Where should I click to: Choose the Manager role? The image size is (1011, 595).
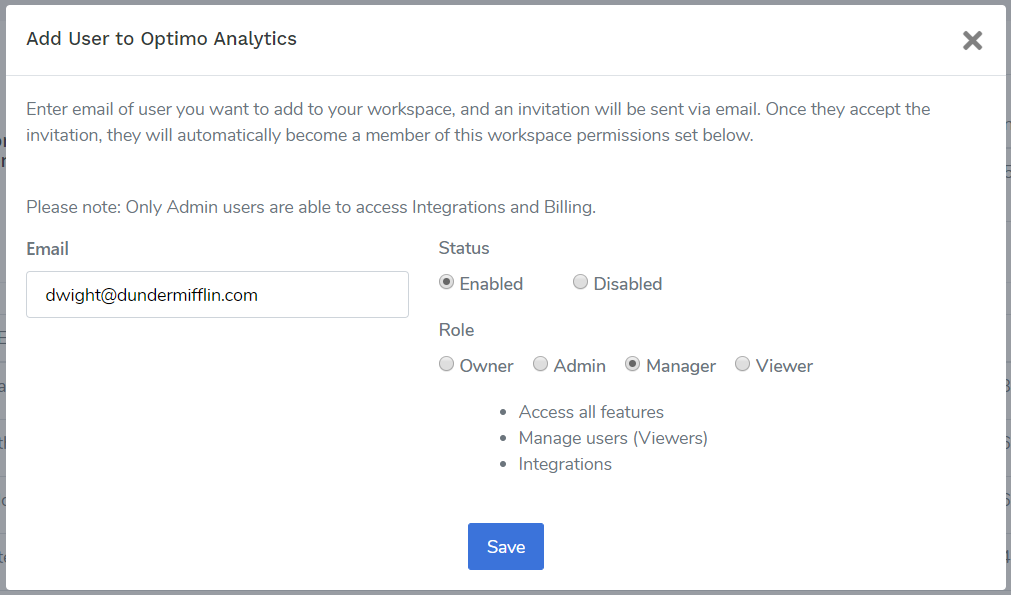(633, 364)
